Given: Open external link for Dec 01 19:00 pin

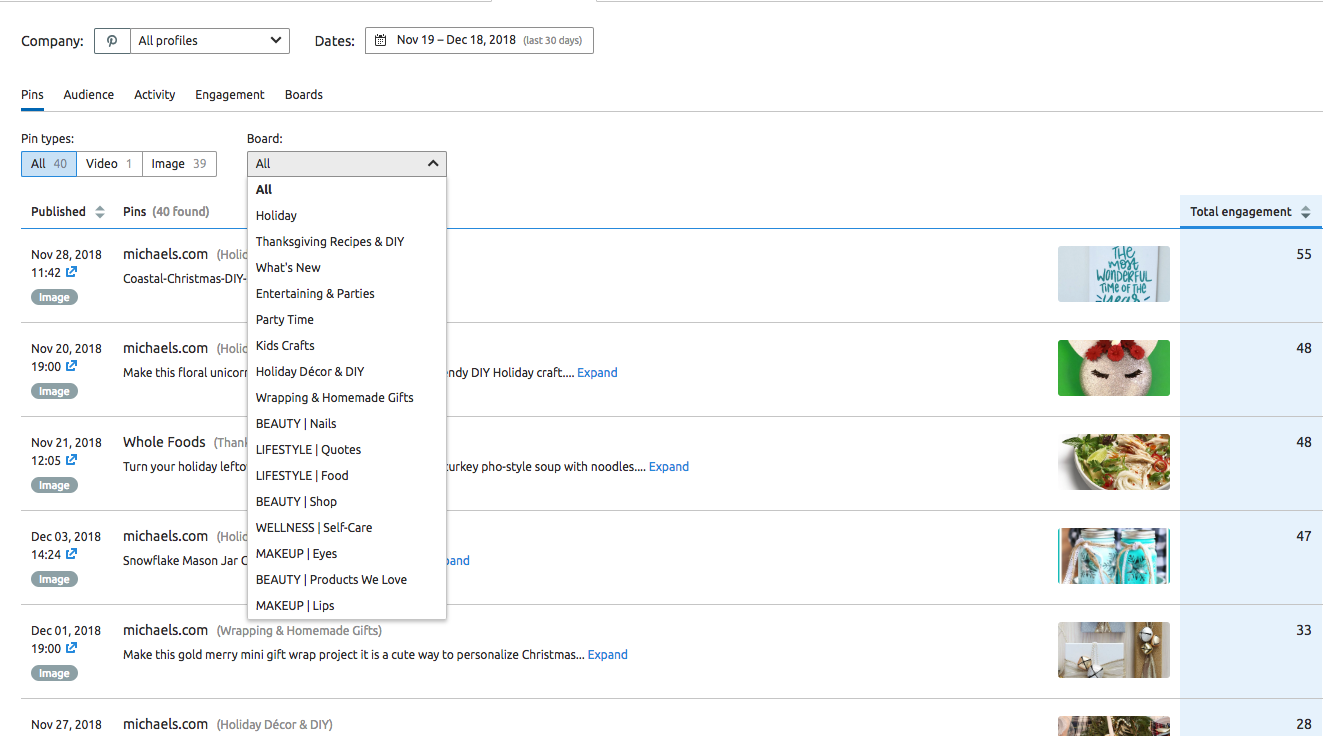Looking at the screenshot, I should coord(72,648).
